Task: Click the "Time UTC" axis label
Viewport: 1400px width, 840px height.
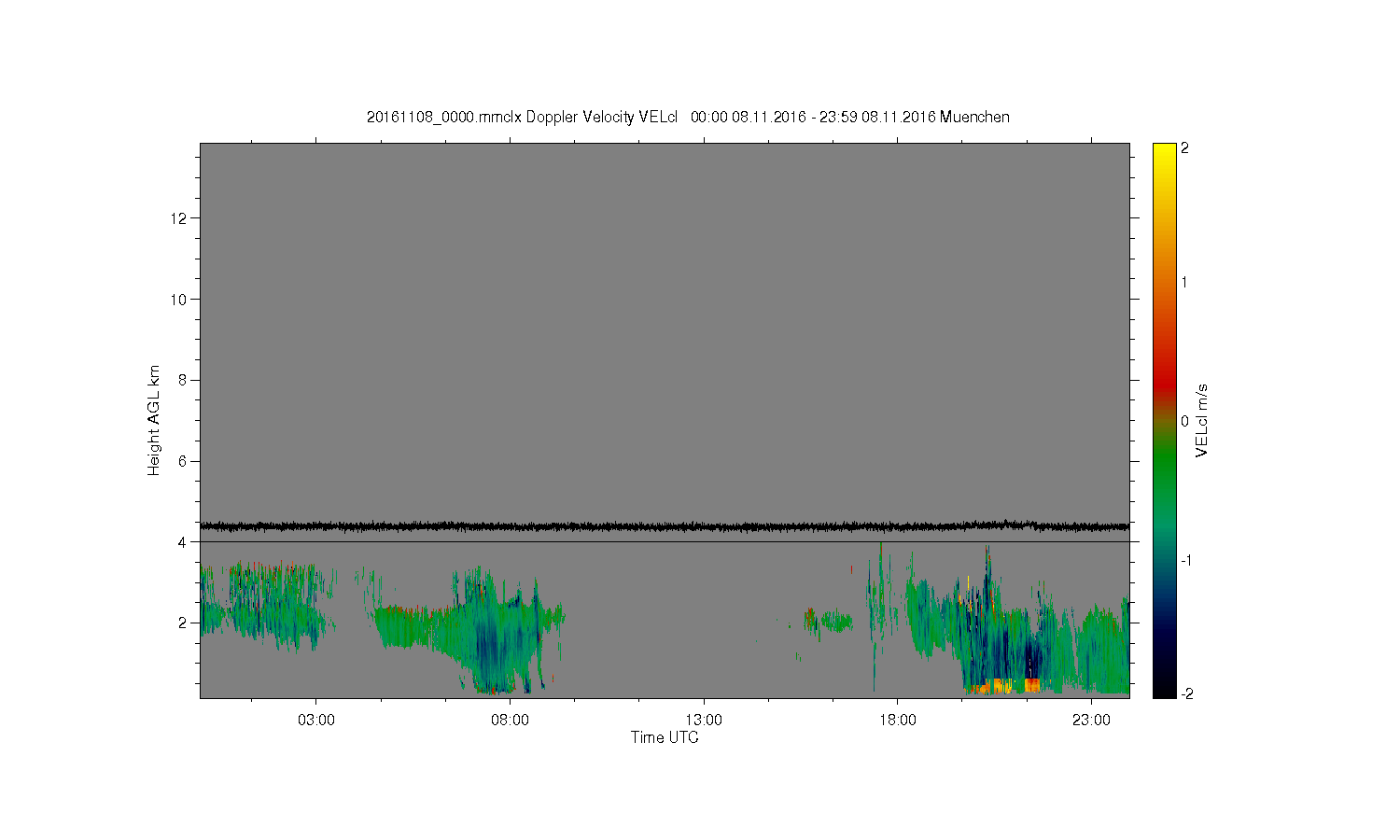Action: tap(665, 737)
